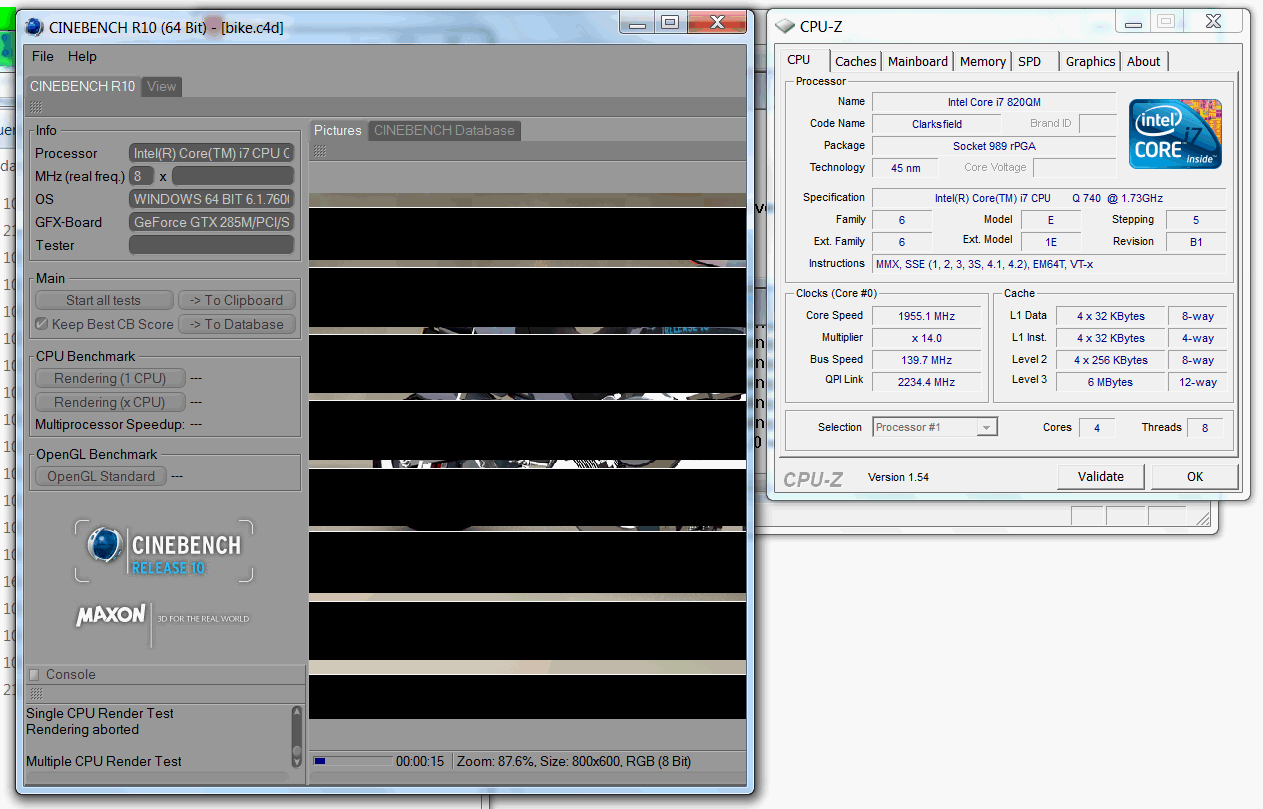Toggle the Console panel checkbox
Screen dimensions: 1263x809
point(34,675)
